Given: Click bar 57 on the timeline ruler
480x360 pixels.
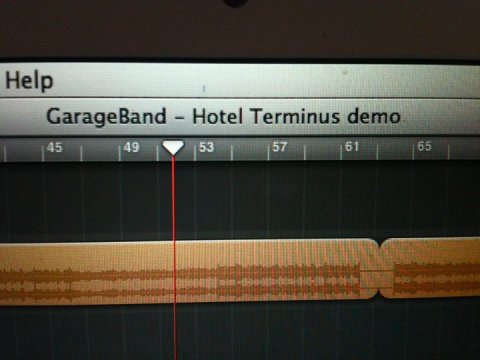Looking at the screenshot, I should 279,147.
